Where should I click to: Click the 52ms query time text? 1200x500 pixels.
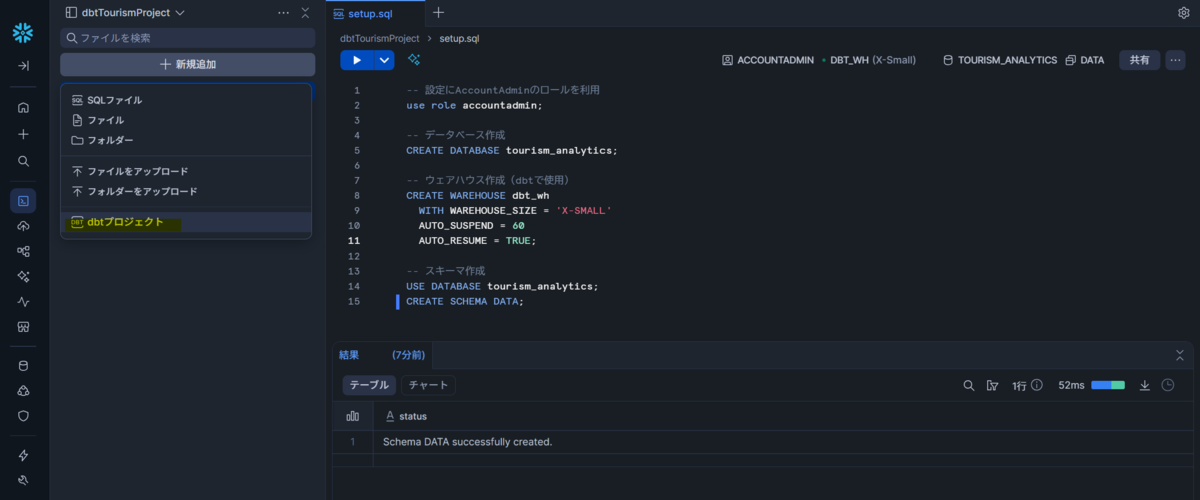[1072, 385]
